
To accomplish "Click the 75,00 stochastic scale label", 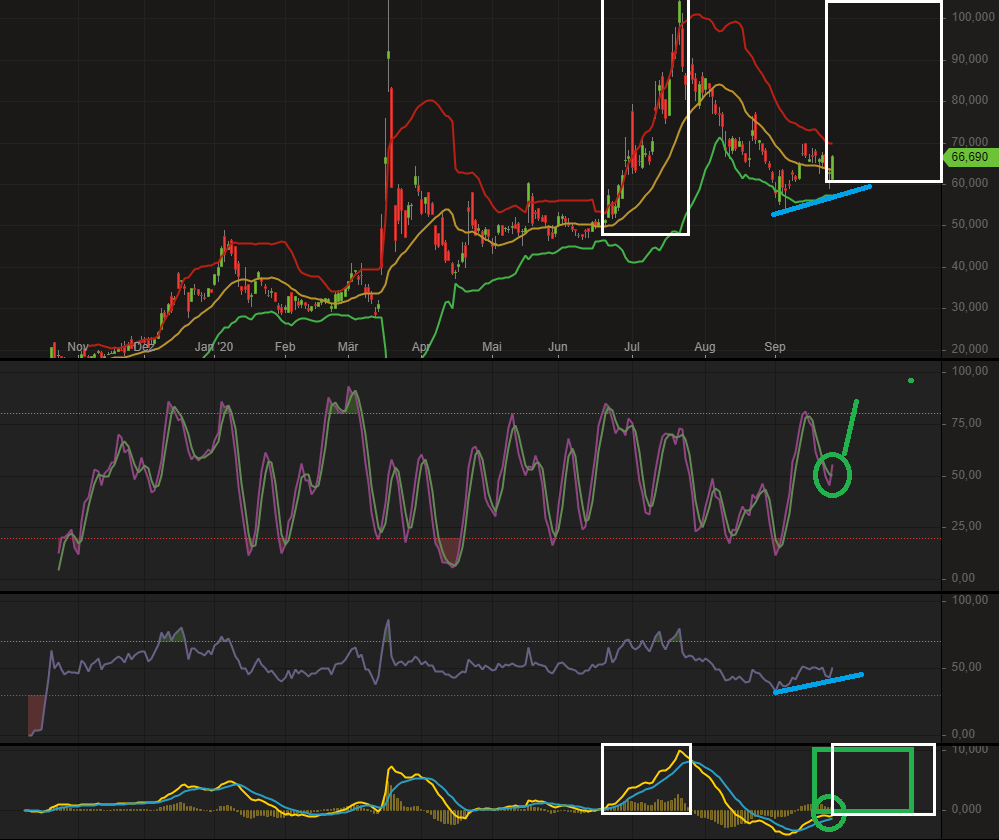I will pyautogui.click(x=967, y=423).
